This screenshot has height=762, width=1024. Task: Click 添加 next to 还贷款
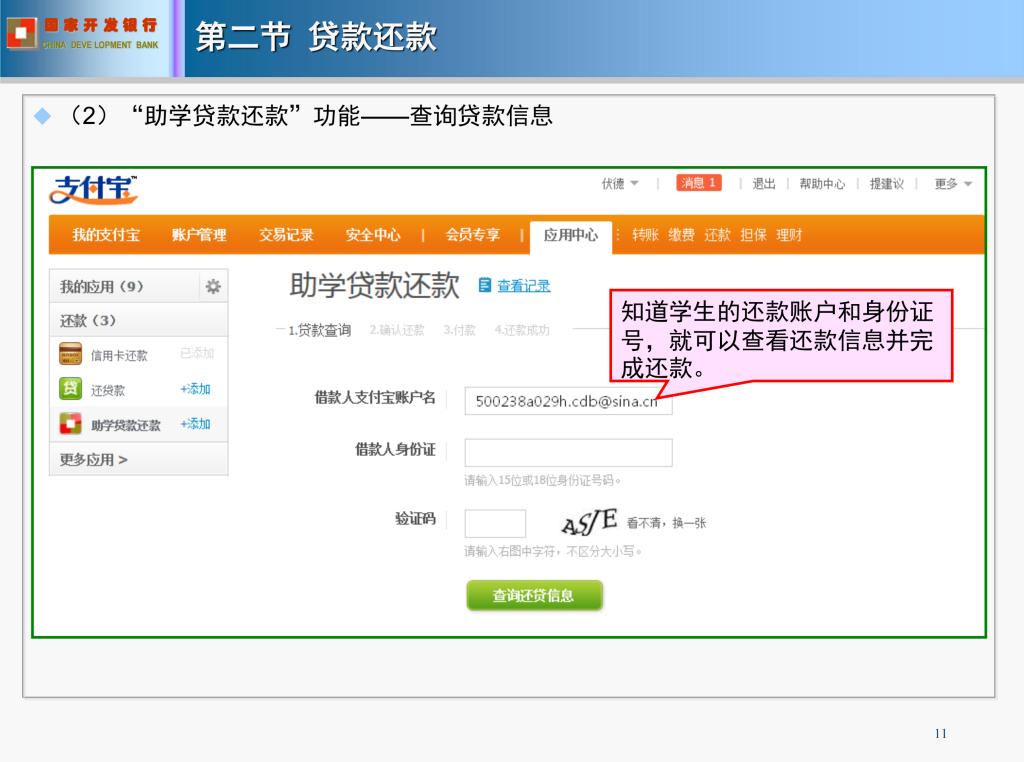click(195, 389)
